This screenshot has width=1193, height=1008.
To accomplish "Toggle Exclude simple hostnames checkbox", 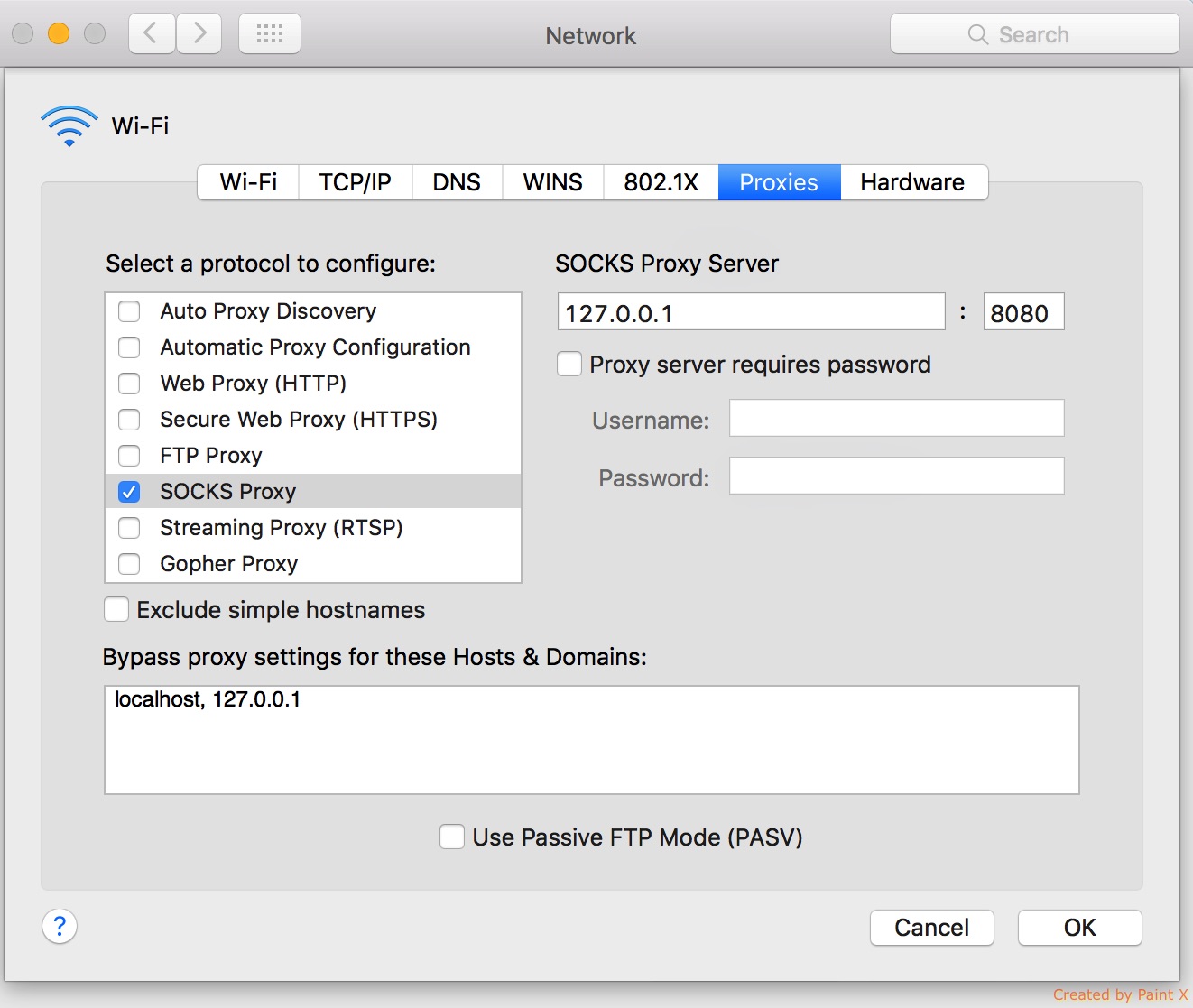I will tap(116, 609).
